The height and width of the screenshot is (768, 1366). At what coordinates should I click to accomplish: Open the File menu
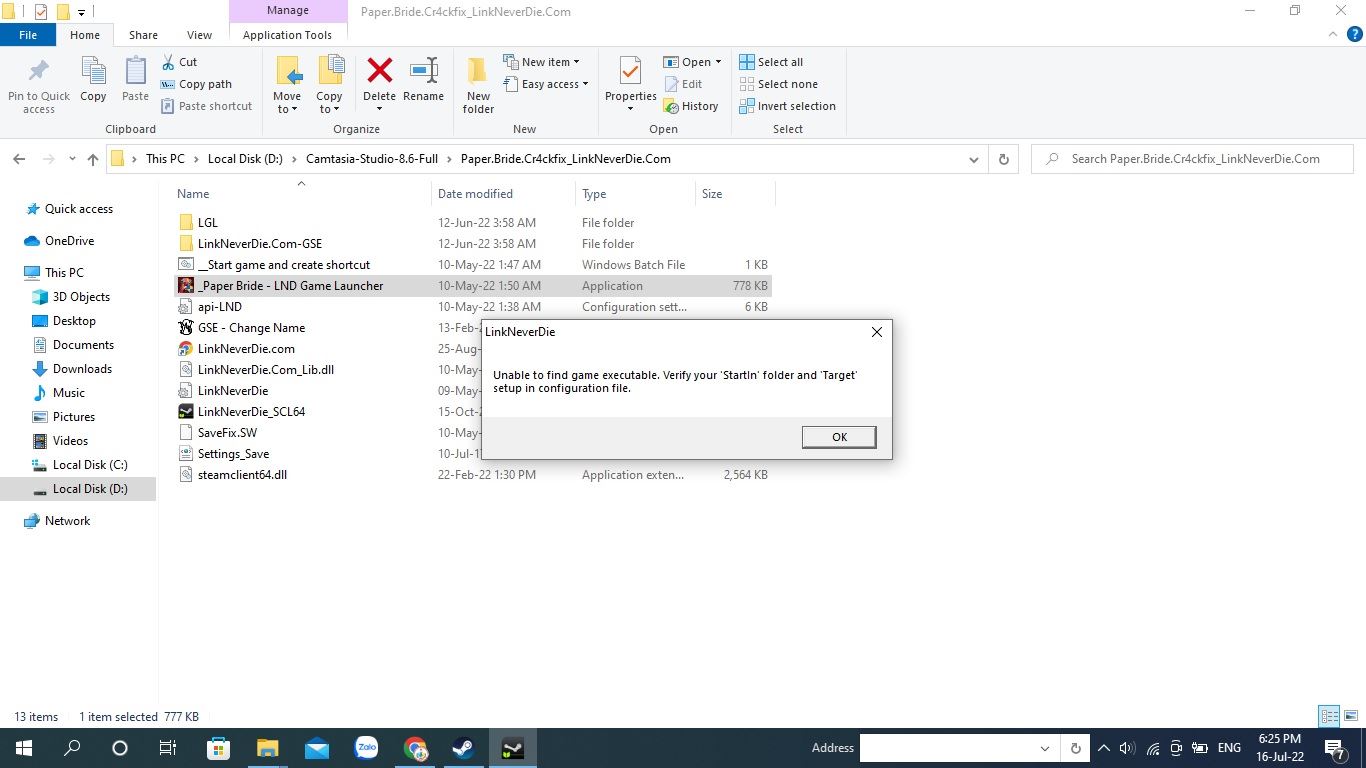28,35
